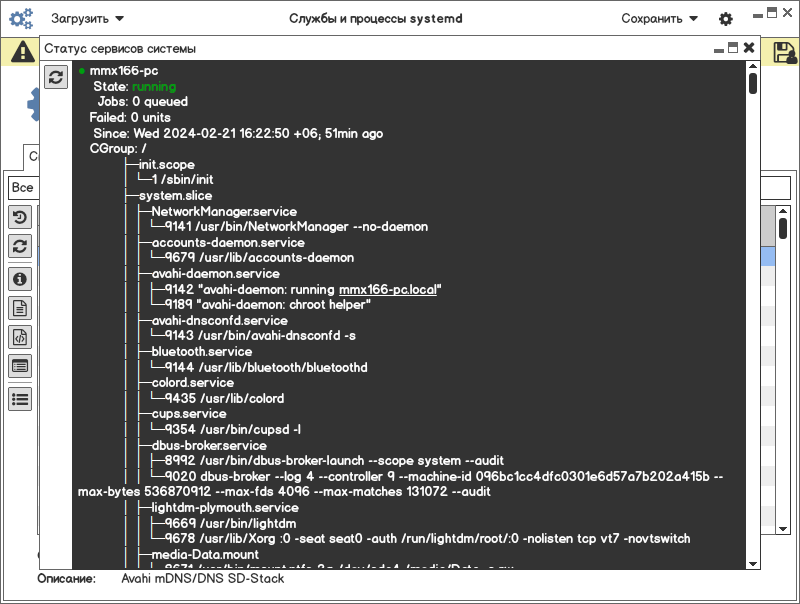This screenshot has height=604, width=800.
Task: Click the reload icon in left sidebar
Action: [20, 246]
